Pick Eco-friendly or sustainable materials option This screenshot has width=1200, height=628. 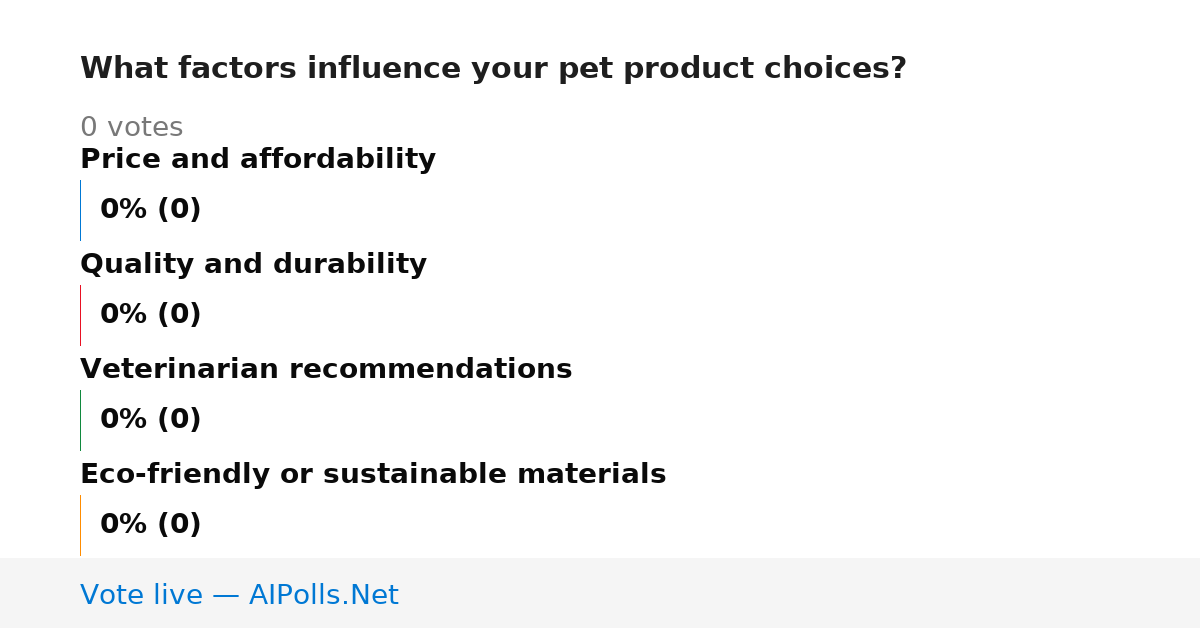[x=373, y=474]
